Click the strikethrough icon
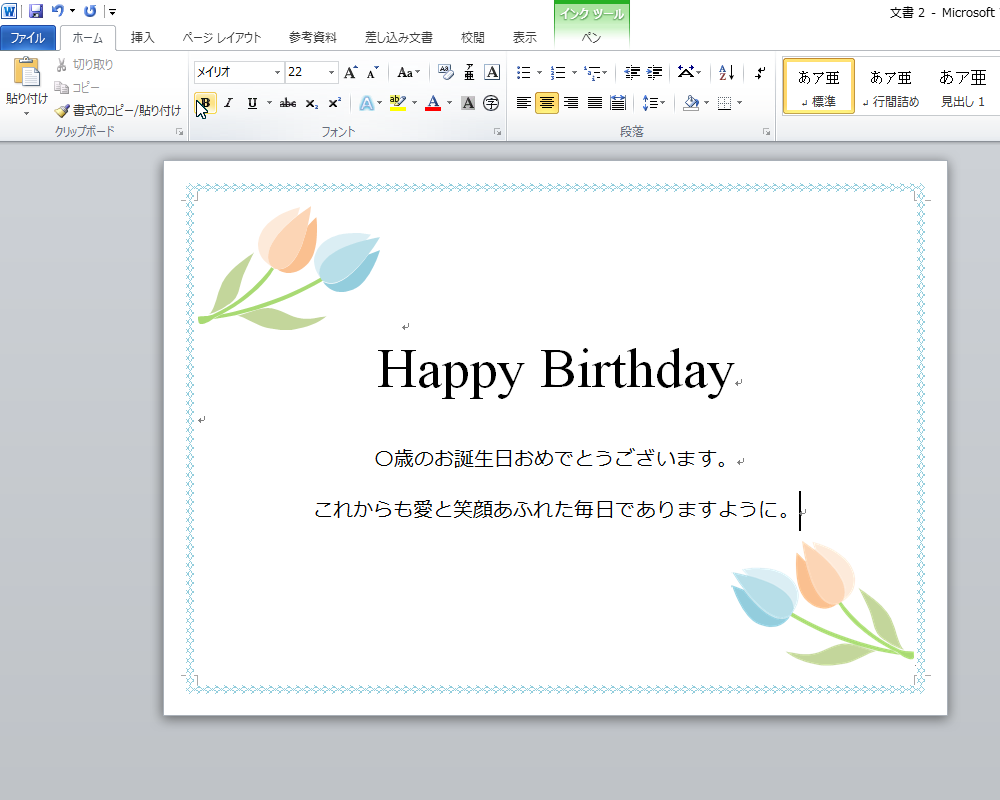 (x=288, y=103)
